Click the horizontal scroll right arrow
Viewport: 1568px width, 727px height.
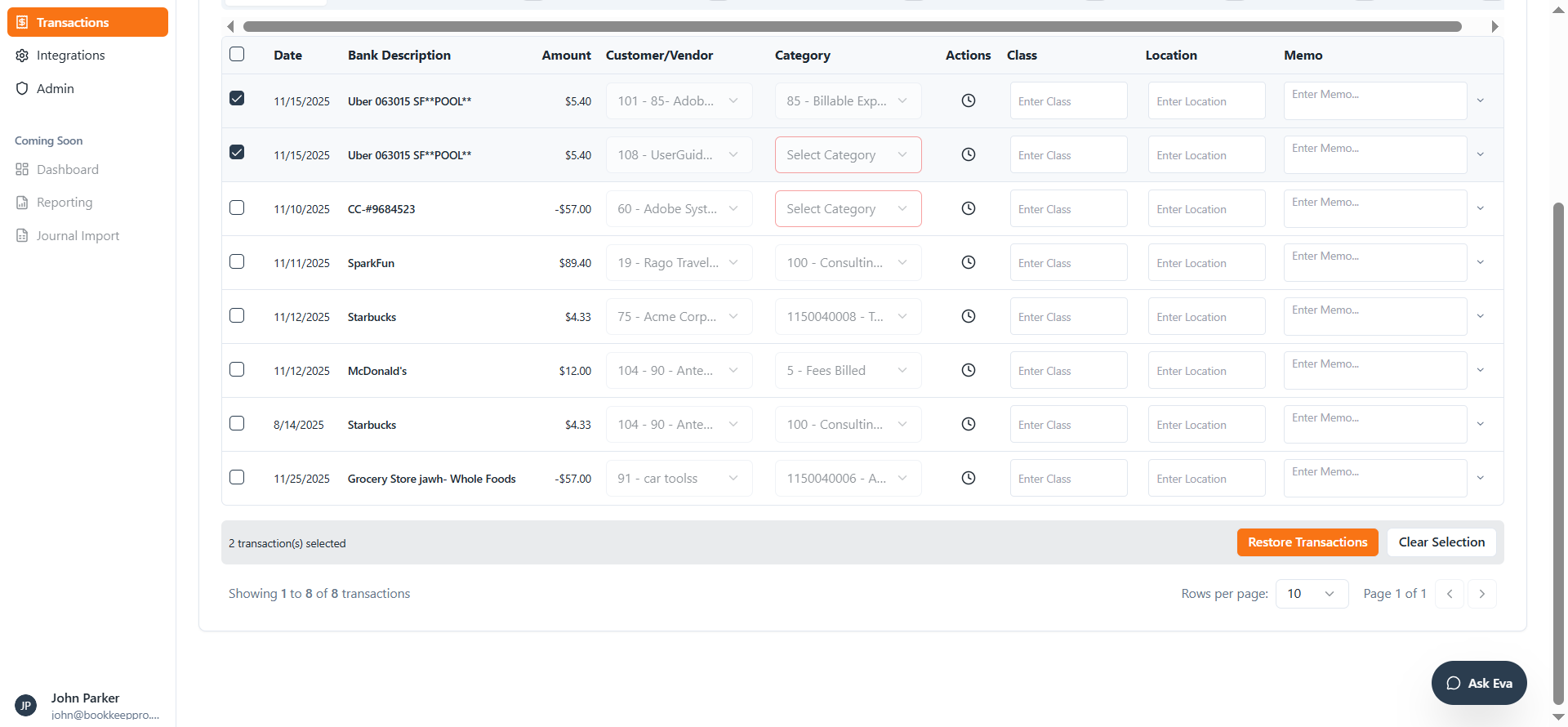click(x=1494, y=26)
